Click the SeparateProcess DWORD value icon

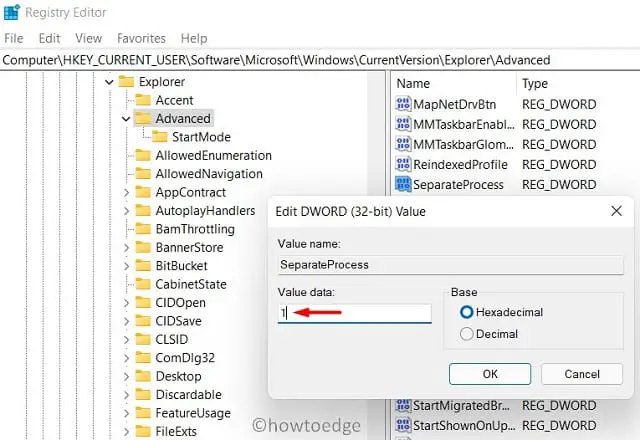point(403,184)
